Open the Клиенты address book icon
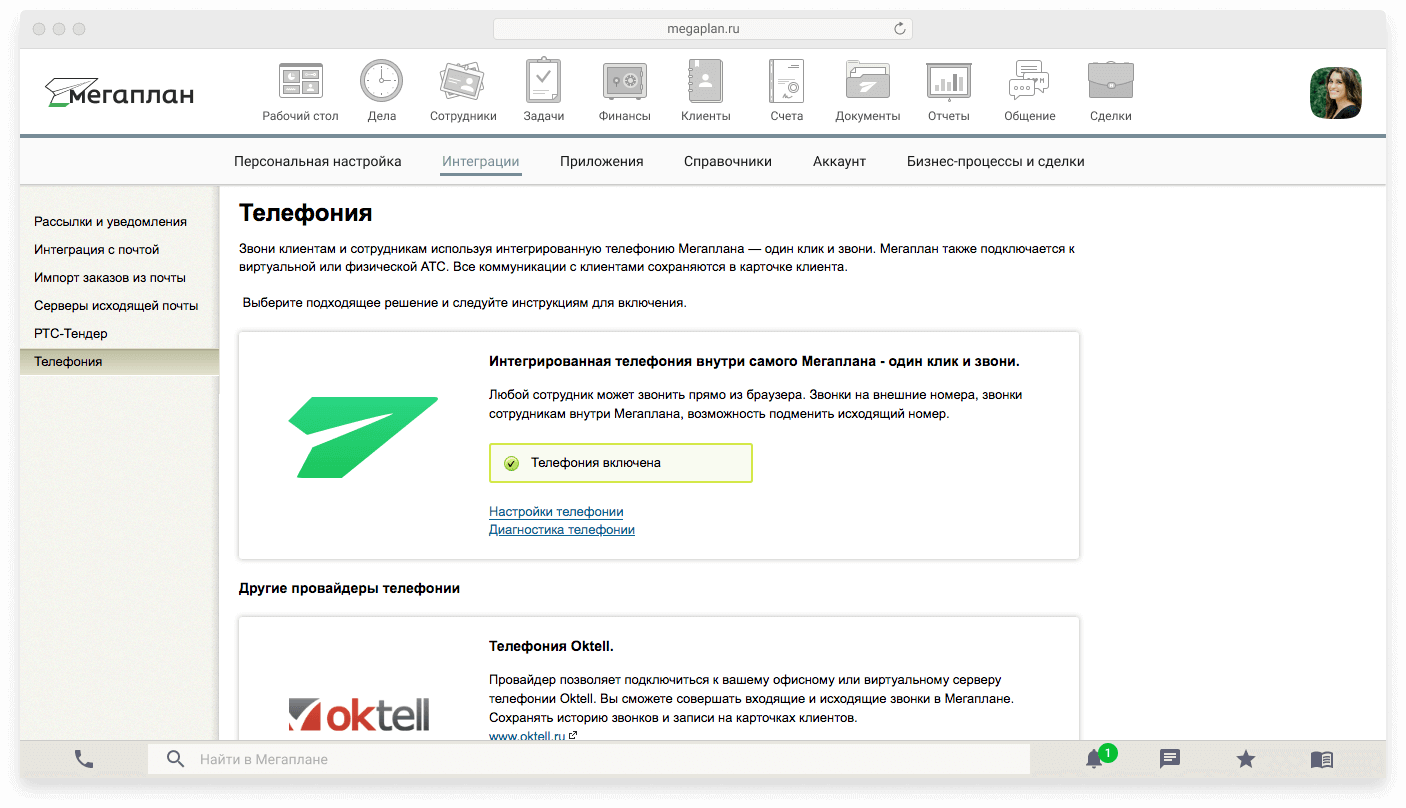This screenshot has width=1406, height=808. (705, 81)
